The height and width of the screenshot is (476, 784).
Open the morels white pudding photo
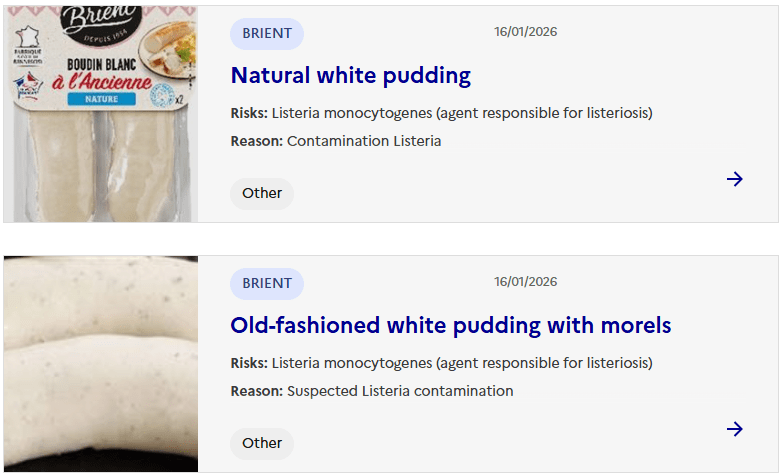coord(100,364)
